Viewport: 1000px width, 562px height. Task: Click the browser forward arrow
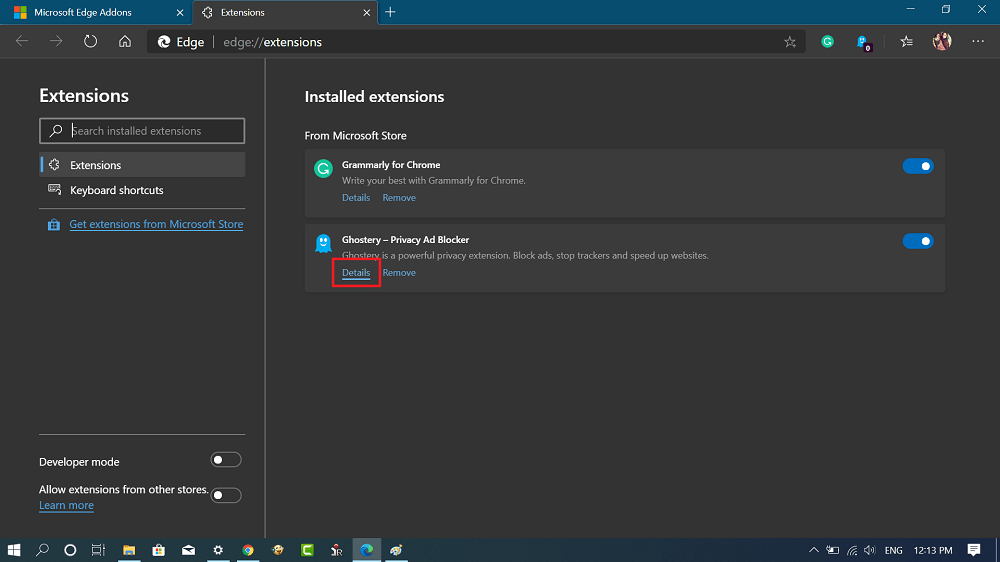pos(56,41)
